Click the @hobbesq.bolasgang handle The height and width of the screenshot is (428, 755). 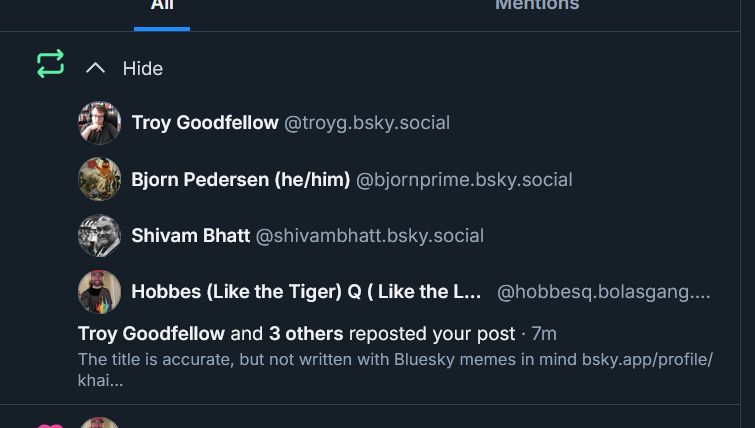(x=603, y=292)
